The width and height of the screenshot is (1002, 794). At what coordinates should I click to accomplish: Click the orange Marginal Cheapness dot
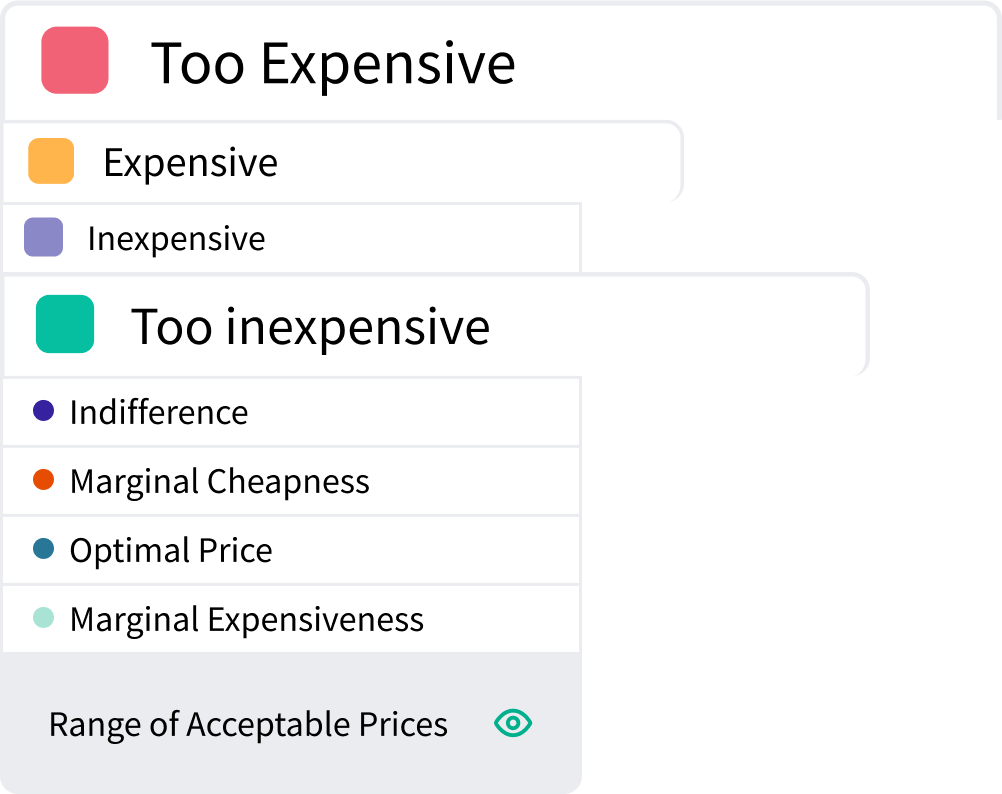click(x=43, y=480)
